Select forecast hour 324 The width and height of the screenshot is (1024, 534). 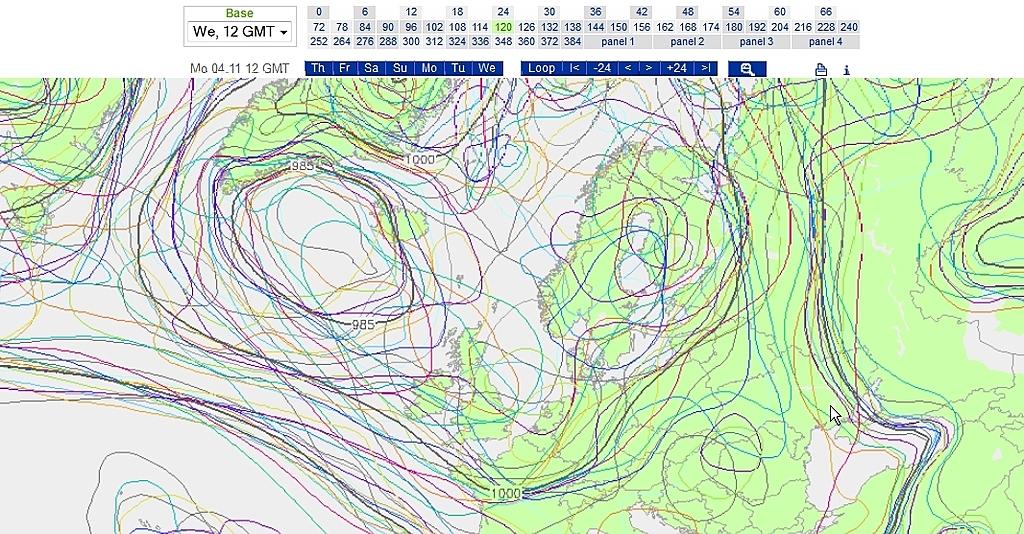coord(457,41)
